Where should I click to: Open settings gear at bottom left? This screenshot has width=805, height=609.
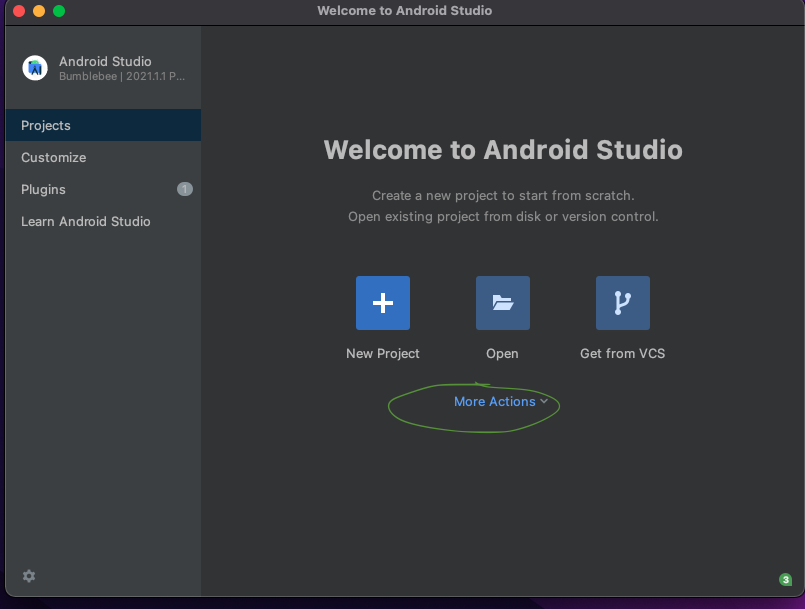click(29, 576)
